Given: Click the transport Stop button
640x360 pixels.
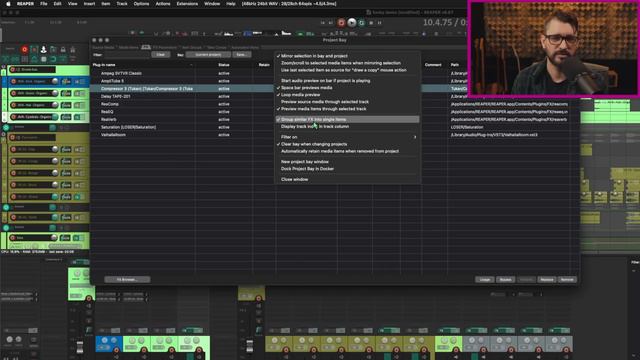Looking at the screenshot, I should click(371, 23).
